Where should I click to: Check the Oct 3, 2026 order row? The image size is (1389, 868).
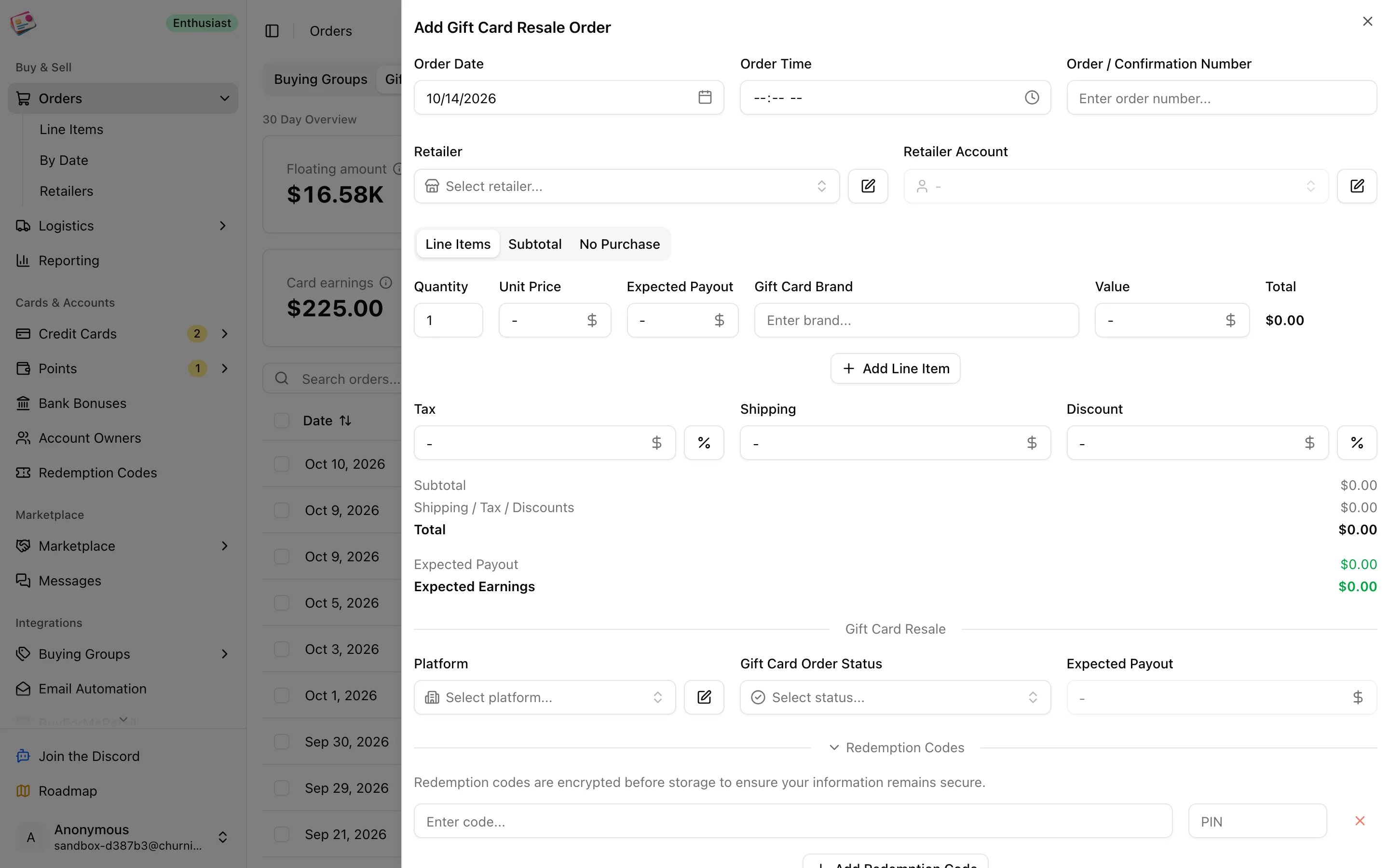(282, 649)
